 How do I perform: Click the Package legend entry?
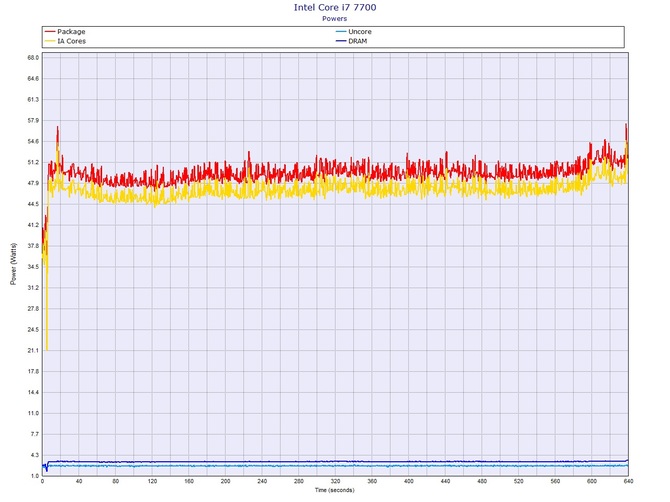[x=65, y=32]
